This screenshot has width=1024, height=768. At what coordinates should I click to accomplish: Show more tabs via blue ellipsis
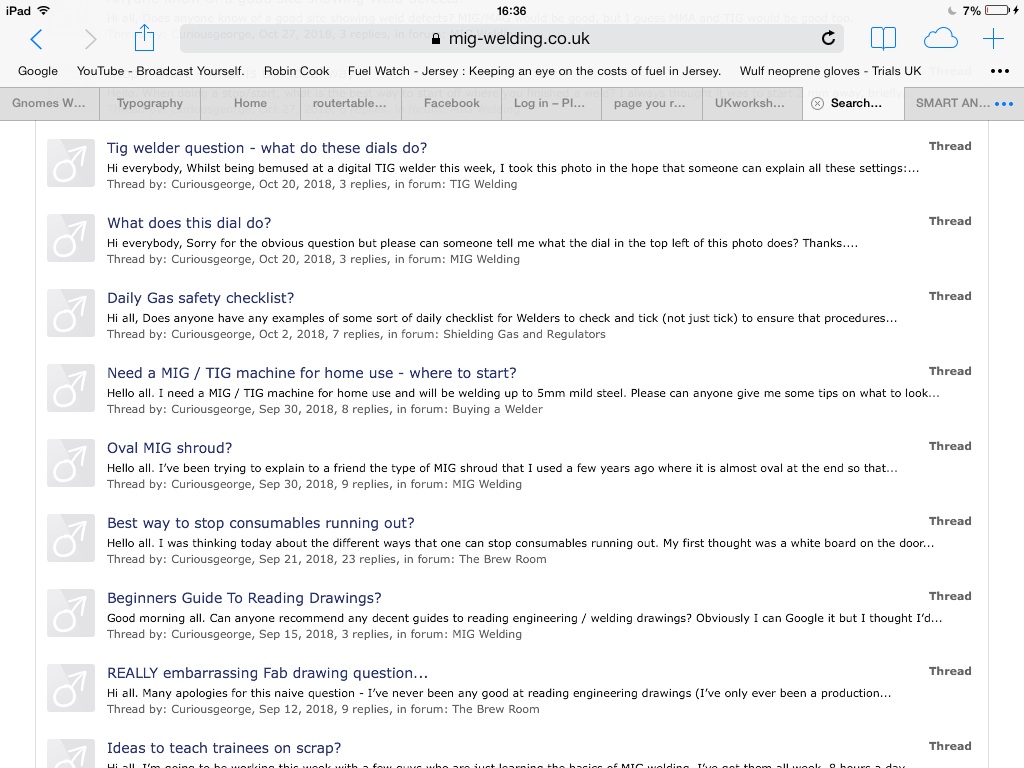click(x=1004, y=104)
